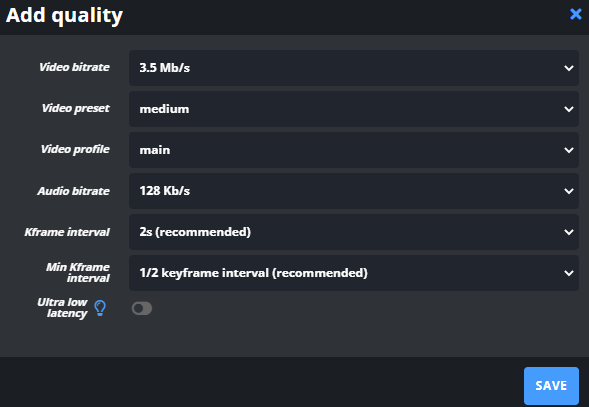This screenshot has width=589, height=407.
Task: Save the quality settings
Action: pyautogui.click(x=551, y=386)
